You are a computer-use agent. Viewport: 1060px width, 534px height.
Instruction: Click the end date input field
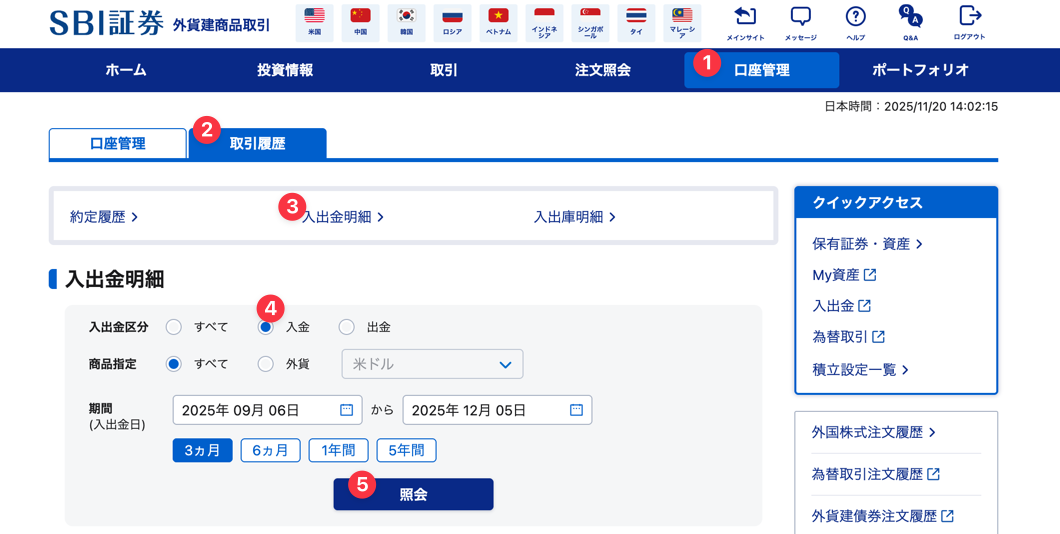[x=485, y=410]
